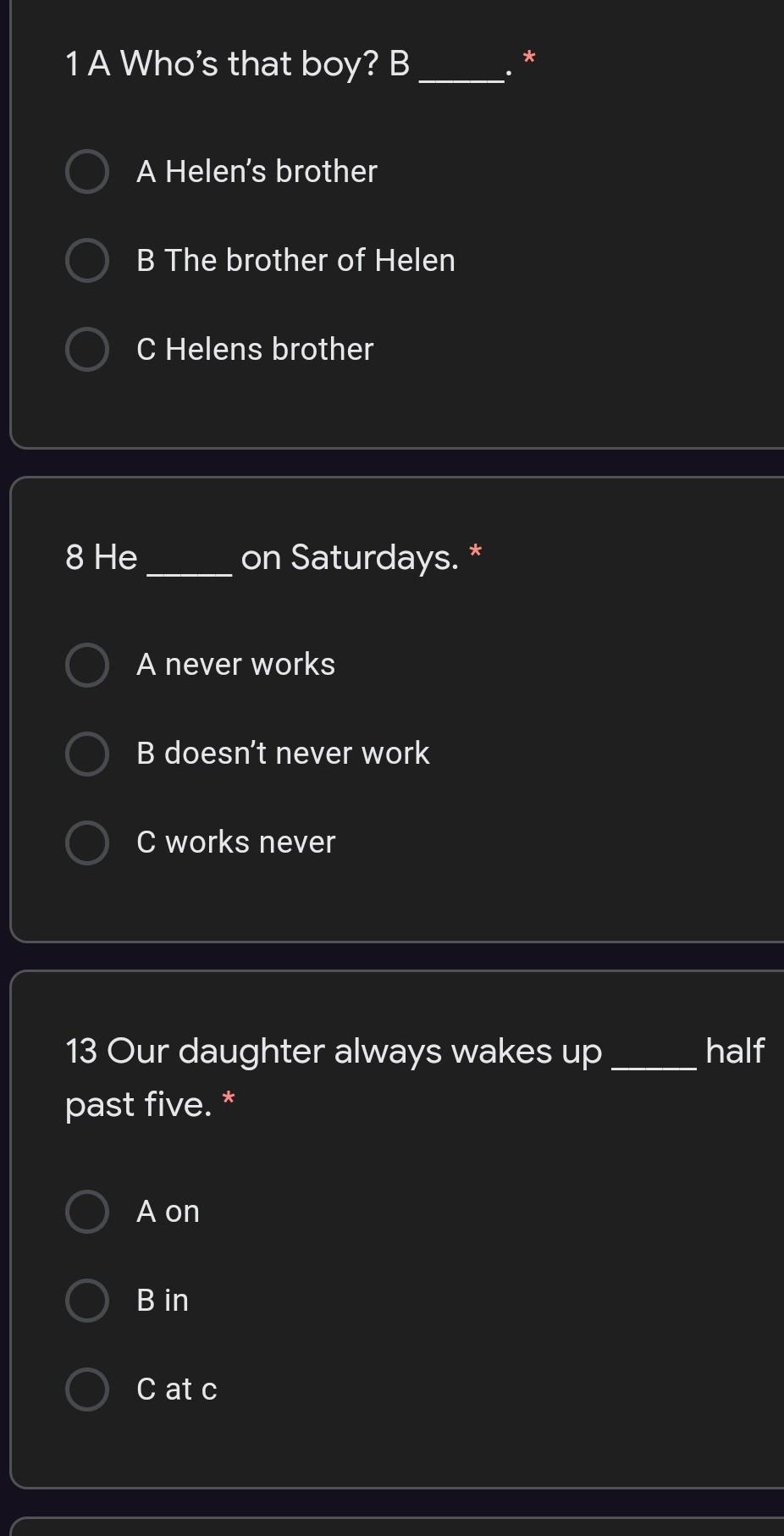Click the 'A Helen's brother' answer text
Viewport: 784px width, 1536px height.
pos(257,172)
